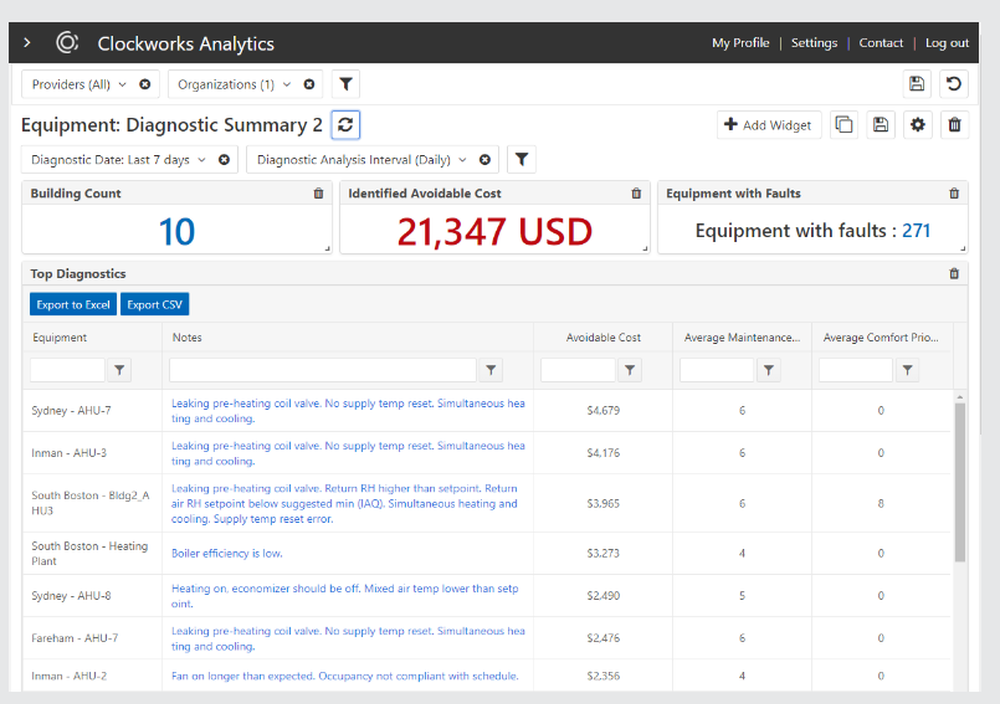Focus the Average Comfort Priority filter input
Image resolution: width=1000 pixels, height=704 pixels.
pyautogui.click(x=856, y=370)
